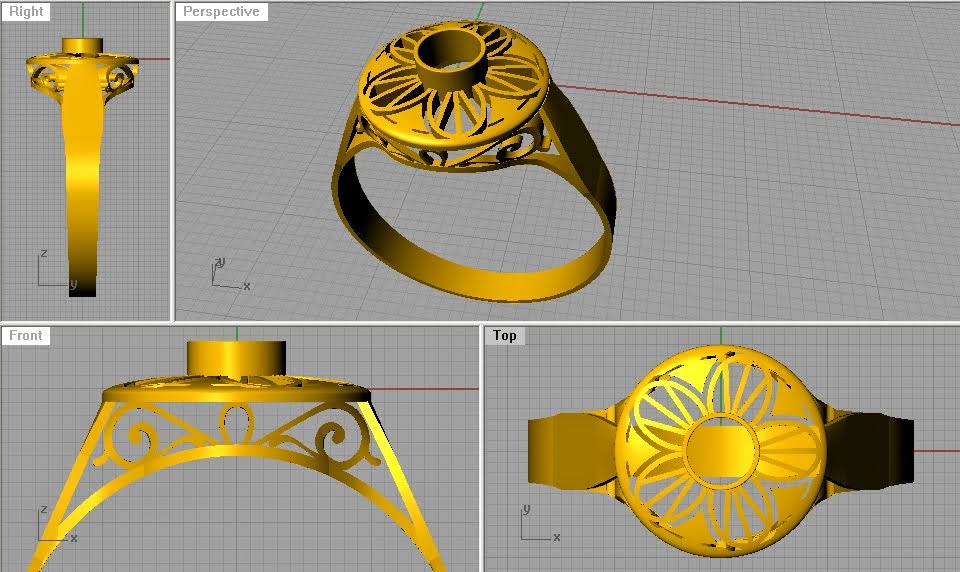Image resolution: width=960 pixels, height=572 pixels.
Task: Click the scroll filigree in Front viewport
Action: (x=236, y=436)
